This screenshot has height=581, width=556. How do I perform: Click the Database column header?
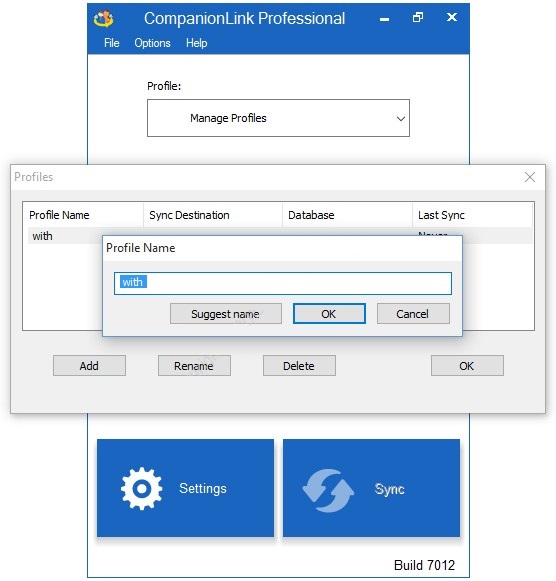[x=347, y=215]
